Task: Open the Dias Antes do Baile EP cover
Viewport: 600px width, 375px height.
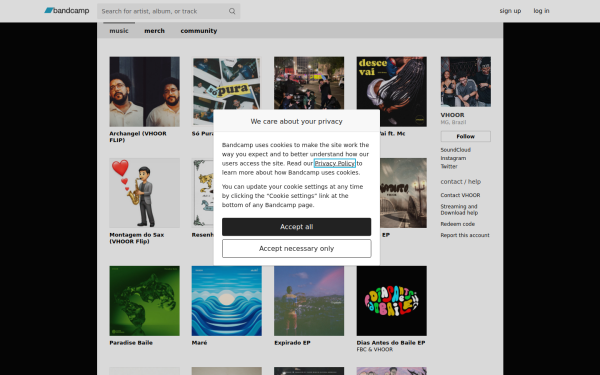Action: click(x=391, y=301)
